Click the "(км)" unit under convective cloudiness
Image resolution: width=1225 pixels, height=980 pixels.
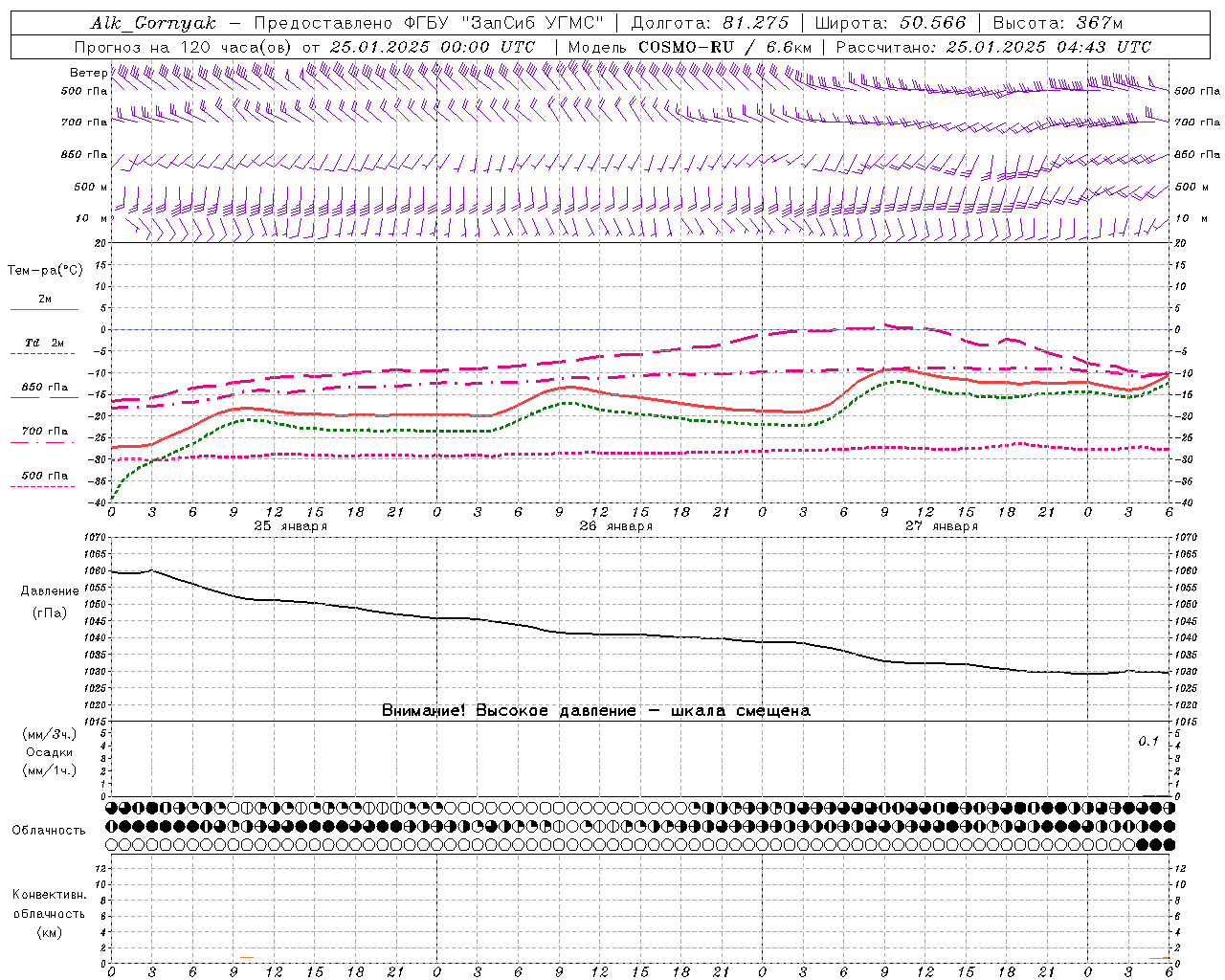50,932
